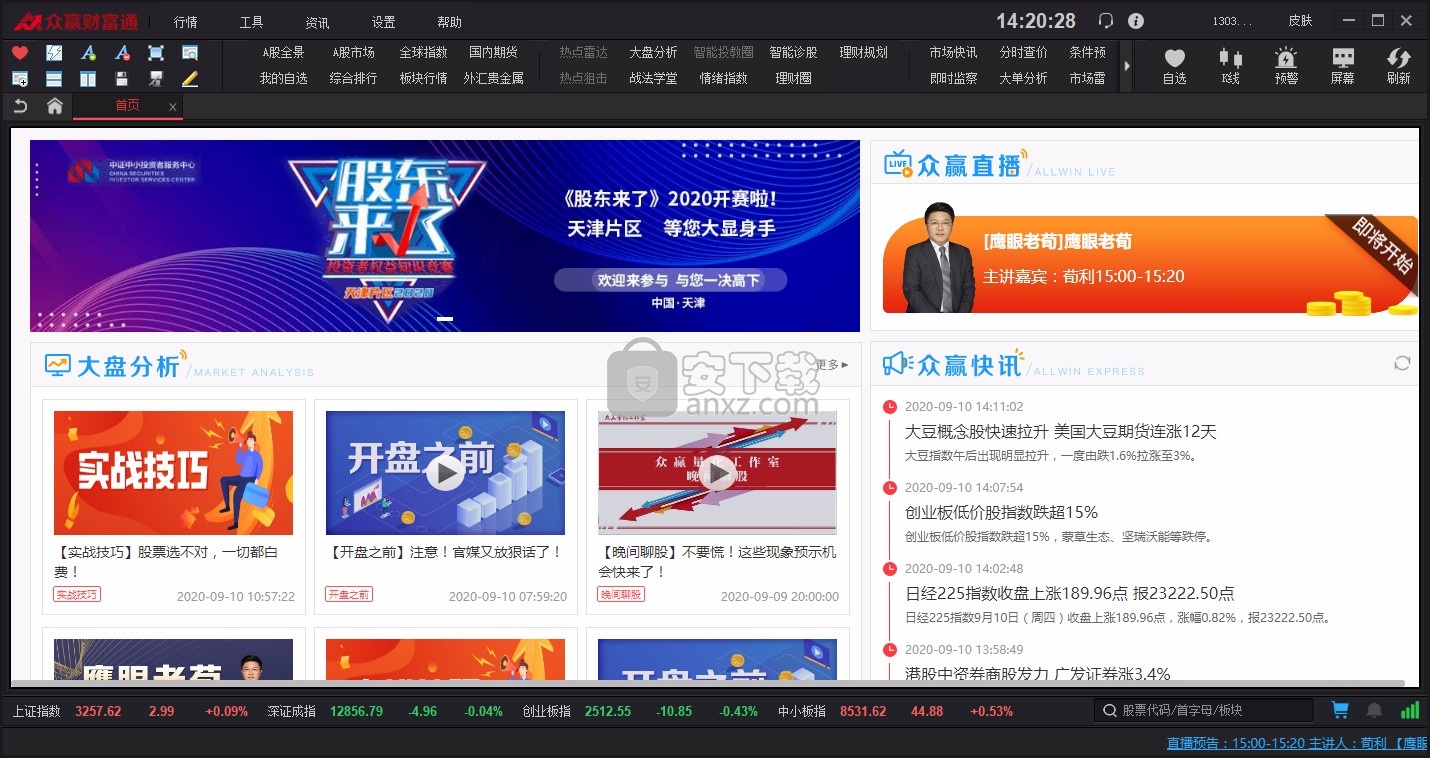Image resolution: width=1430 pixels, height=758 pixels.
Task: Open 即时监察 toolbar link
Action: coord(953,78)
